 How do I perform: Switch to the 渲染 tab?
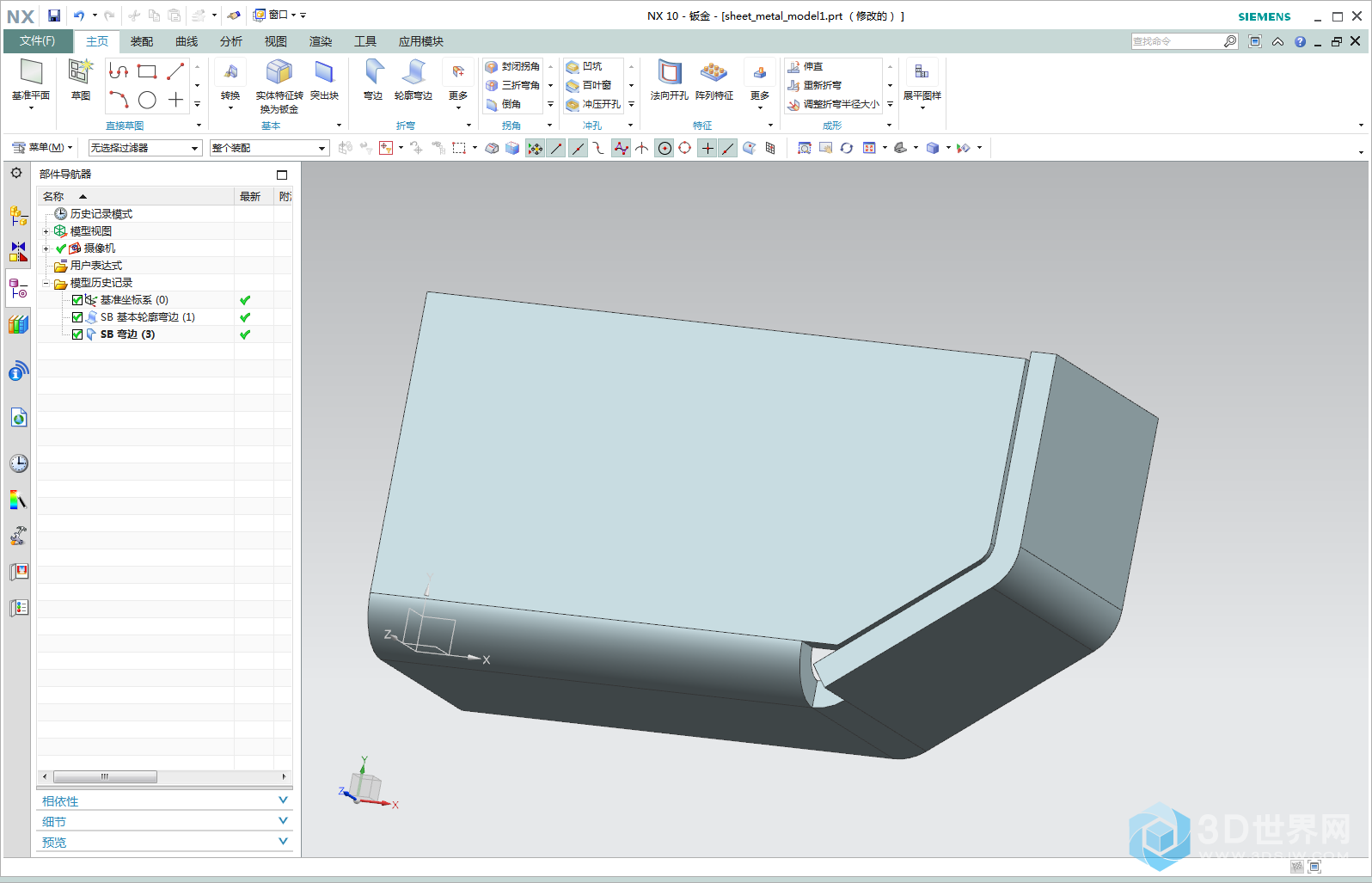click(321, 41)
